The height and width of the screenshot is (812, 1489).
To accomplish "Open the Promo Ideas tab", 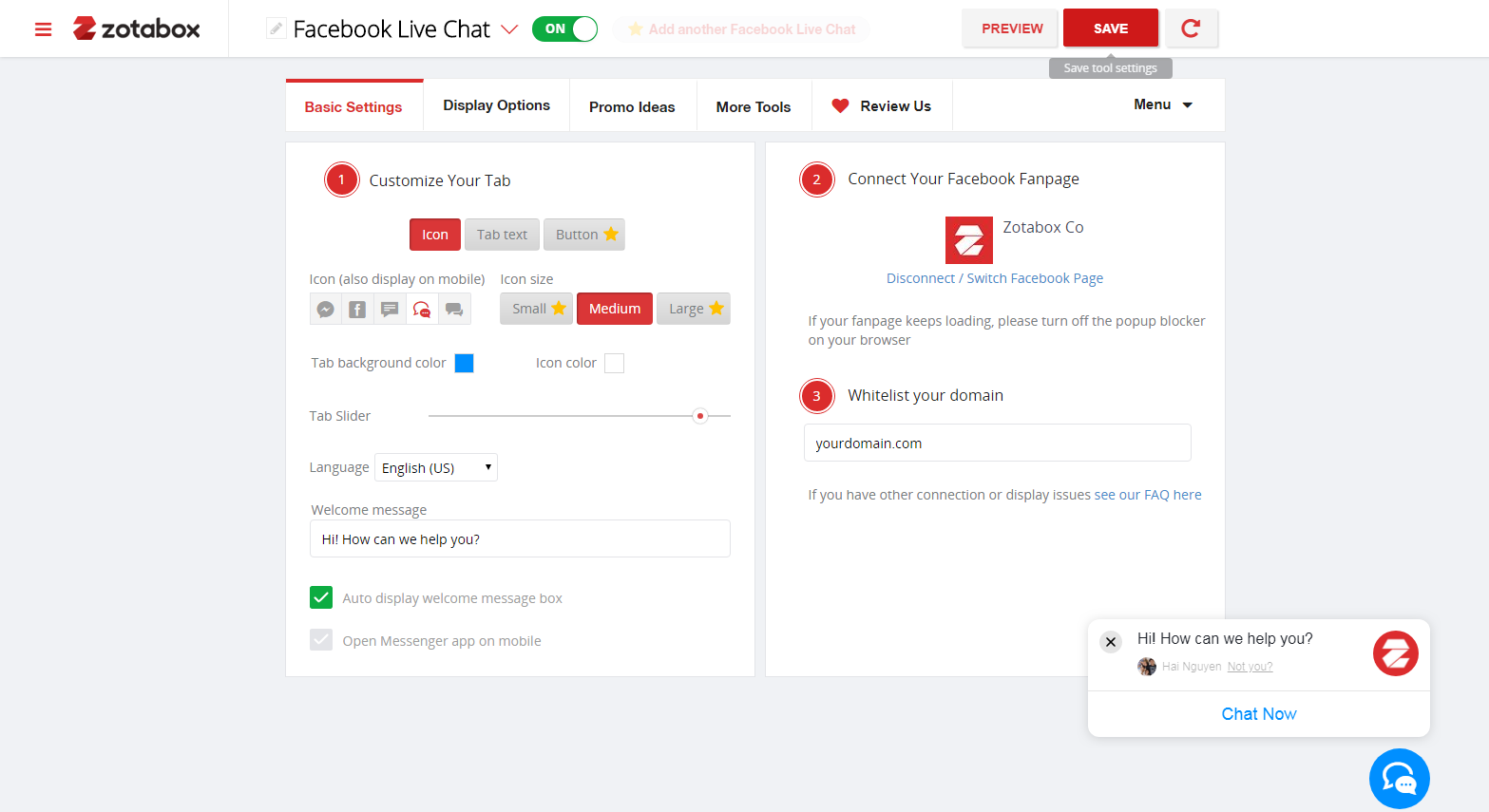I will 632,105.
